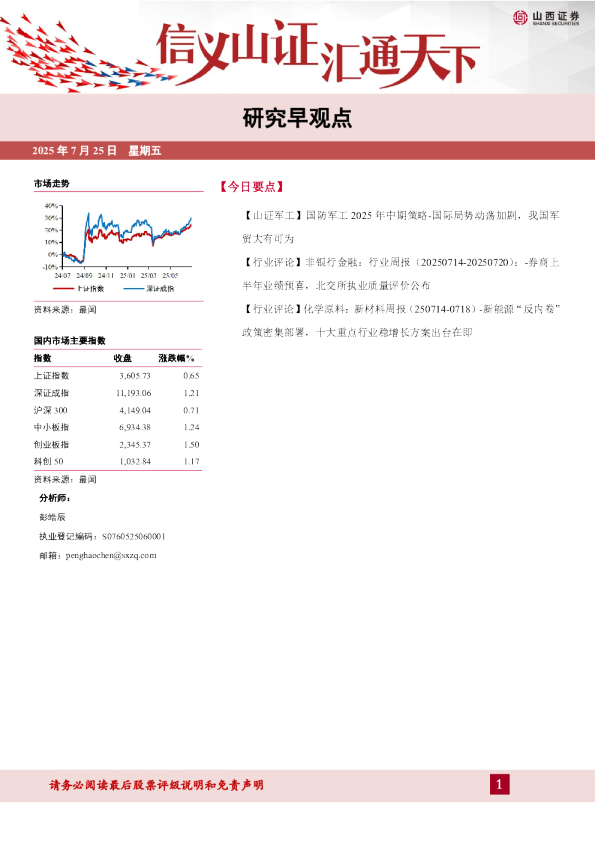Click the 深证成指 blue legend marker
The width and height of the screenshot is (595, 842).
coord(133,289)
